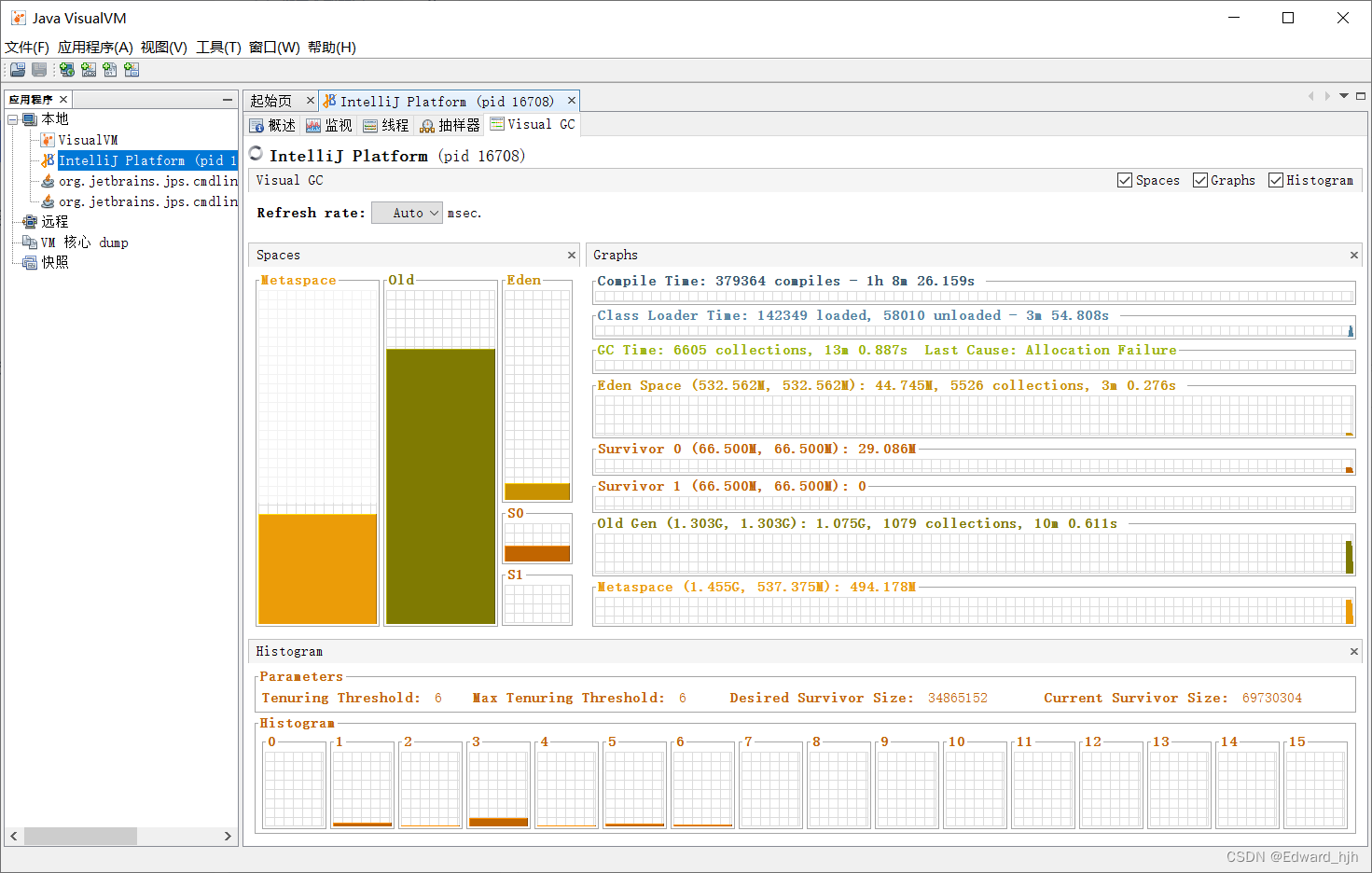Image resolution: width=1372 pixels, height=873 pixels.
Task: Select the Visual GC tab
Action: (533, 125)
